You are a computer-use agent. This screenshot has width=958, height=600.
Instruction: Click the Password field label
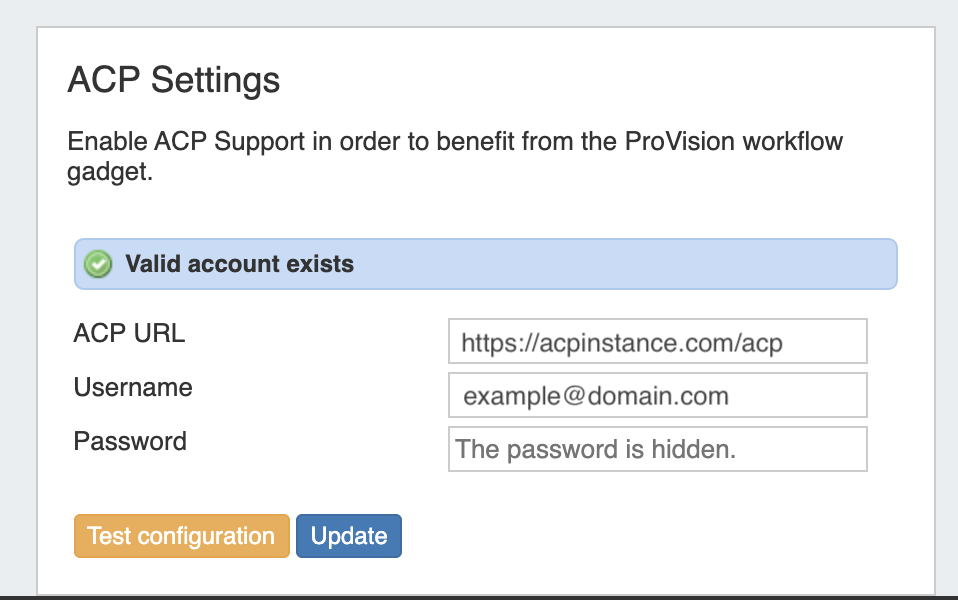pyautogui.click(x=130, y=441)
